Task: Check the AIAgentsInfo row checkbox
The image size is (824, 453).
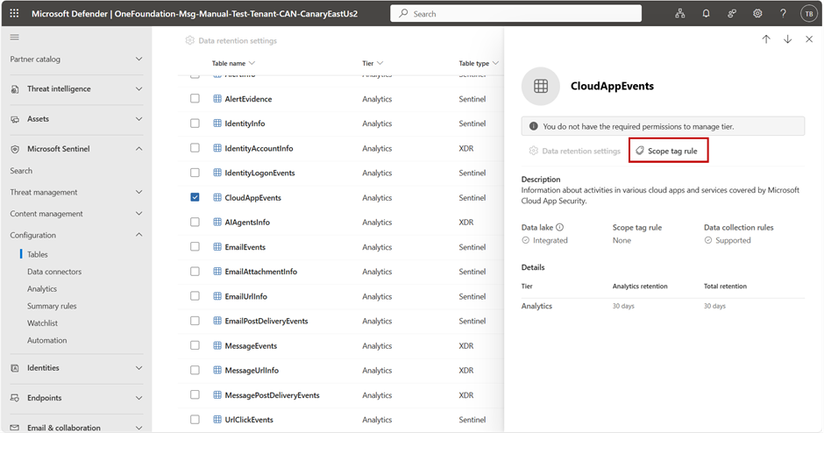Action: point(195,222)
